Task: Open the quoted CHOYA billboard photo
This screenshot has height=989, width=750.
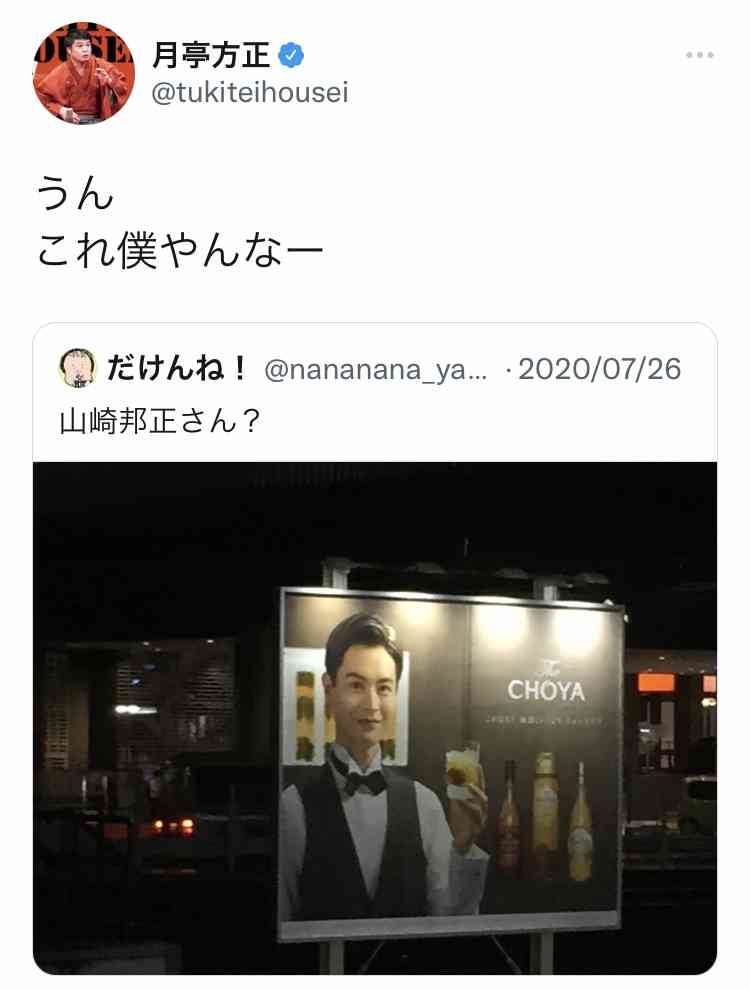Action: (375, 718)
